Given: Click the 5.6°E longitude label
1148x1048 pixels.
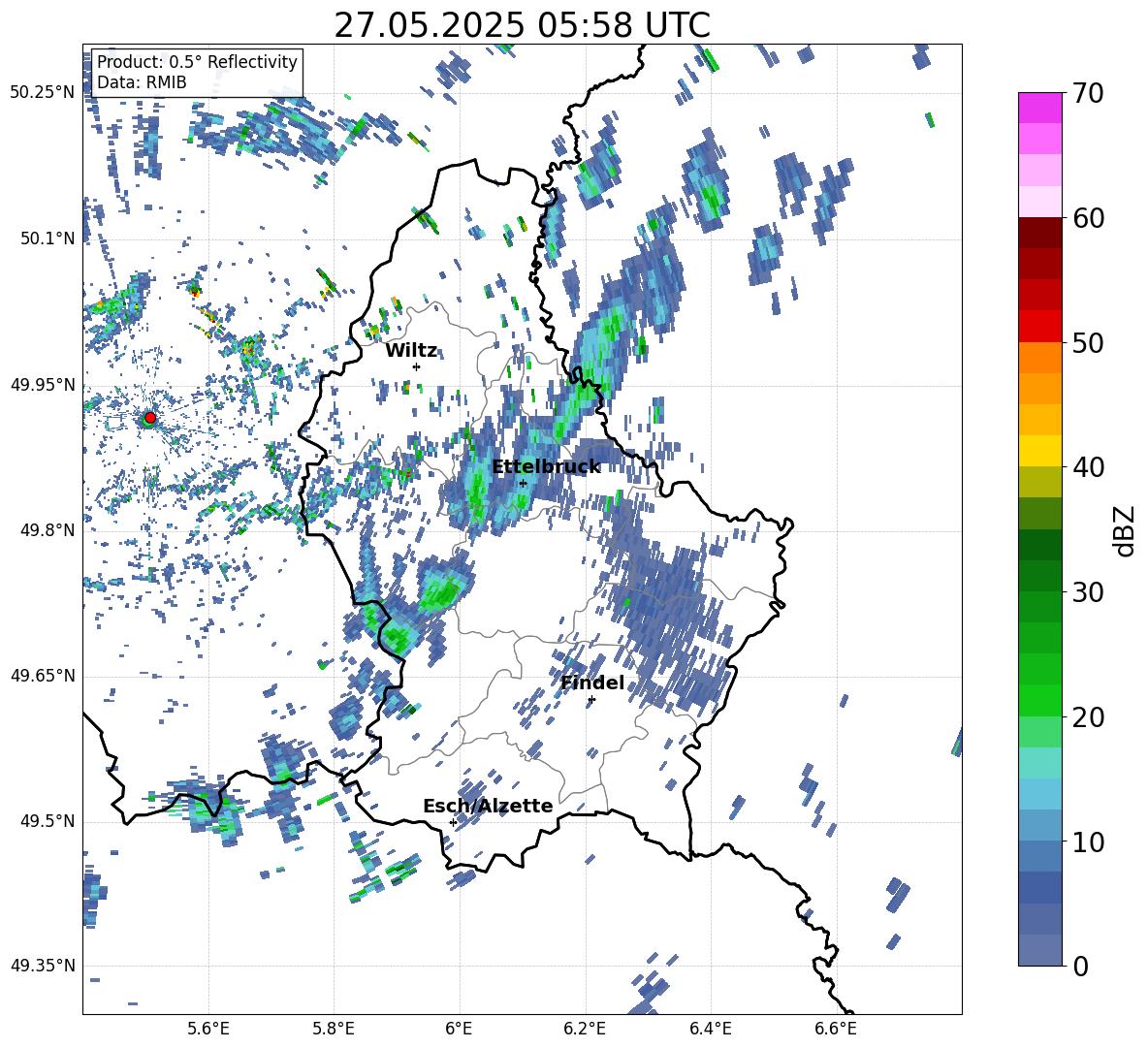Looking at the screenshot, I should click(x=208, y=1029).
